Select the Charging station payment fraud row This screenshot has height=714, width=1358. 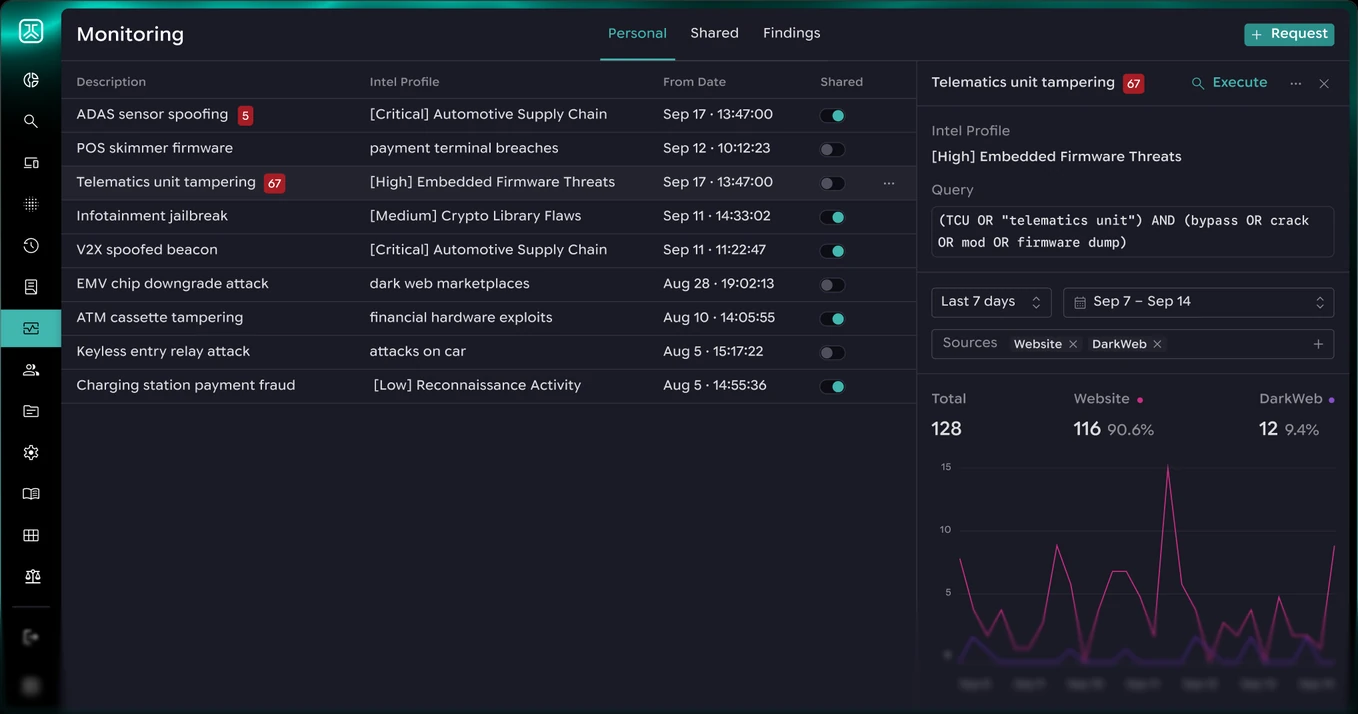(x=489, y=386)
